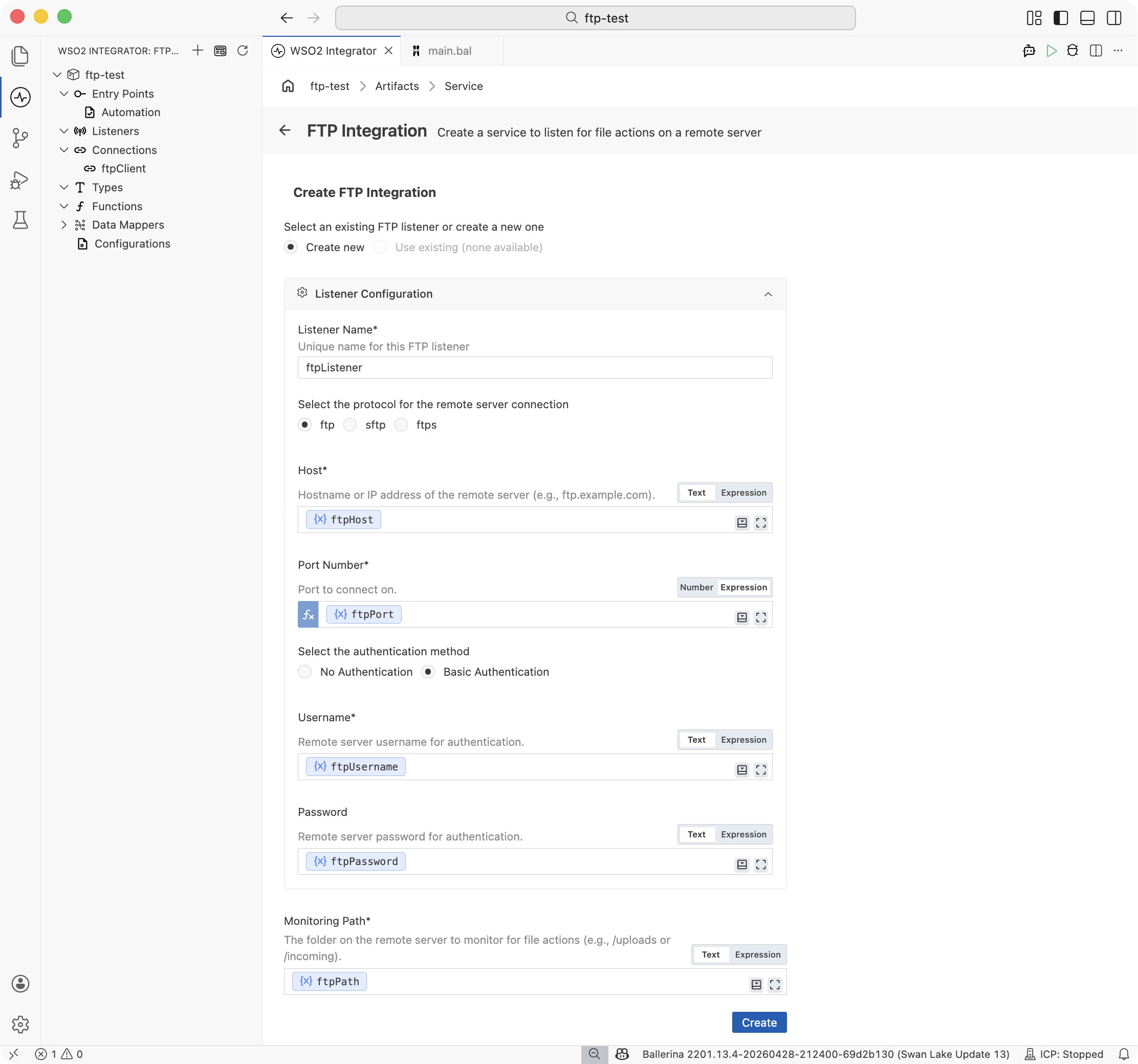
Task: Collapse the Entry Points tree node
Action: point(64,94)
